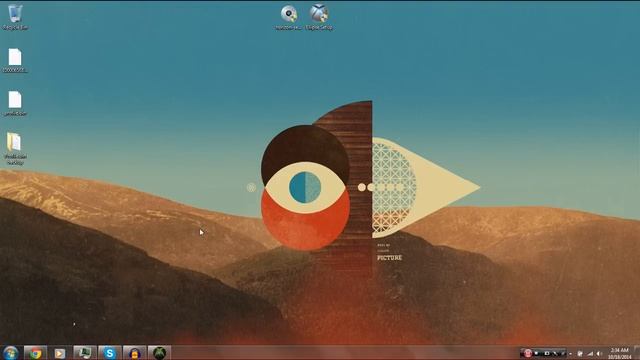Open Skype from the taskbar
640x360 pixels.
pos(109,353)
